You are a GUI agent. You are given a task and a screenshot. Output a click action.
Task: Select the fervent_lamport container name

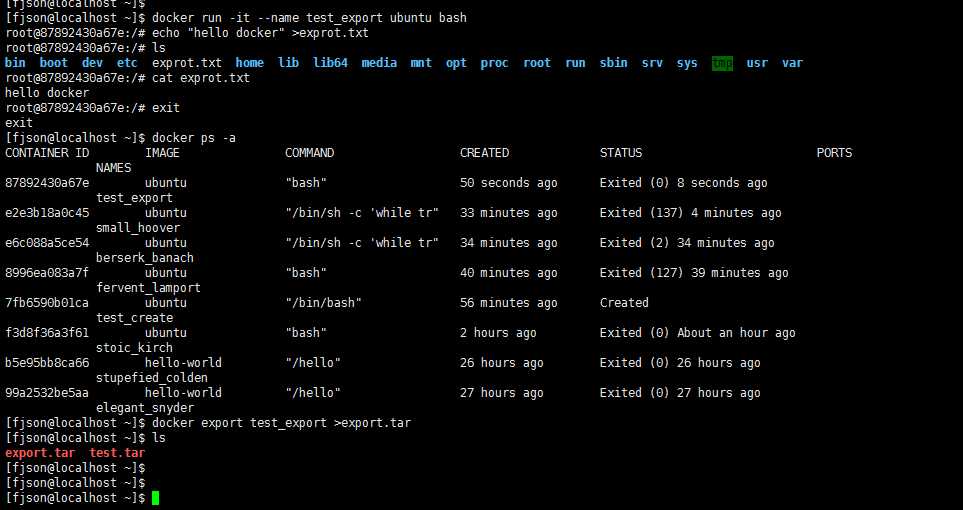pos(149,288)
